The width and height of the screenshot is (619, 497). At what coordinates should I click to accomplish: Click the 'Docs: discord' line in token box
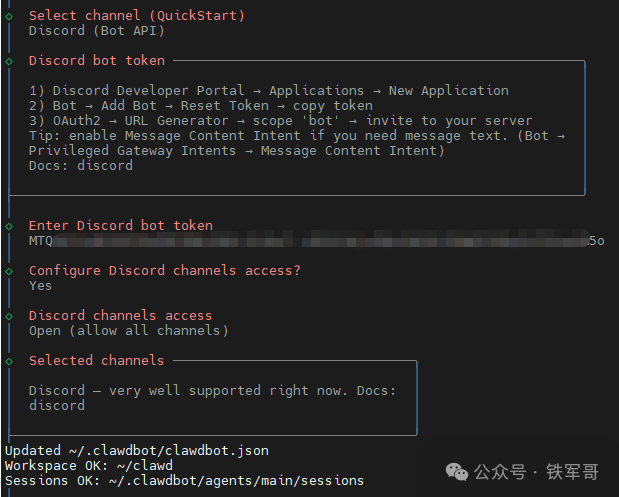(x=81, y=166)
